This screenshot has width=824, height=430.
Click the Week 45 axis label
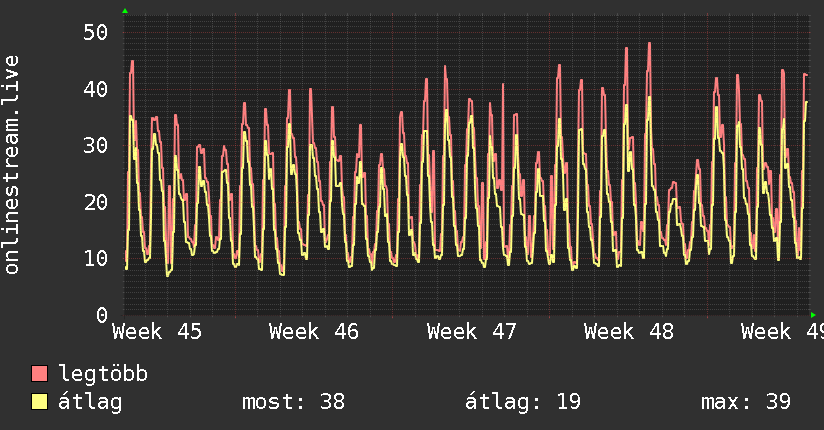click(x=157, y=332)
